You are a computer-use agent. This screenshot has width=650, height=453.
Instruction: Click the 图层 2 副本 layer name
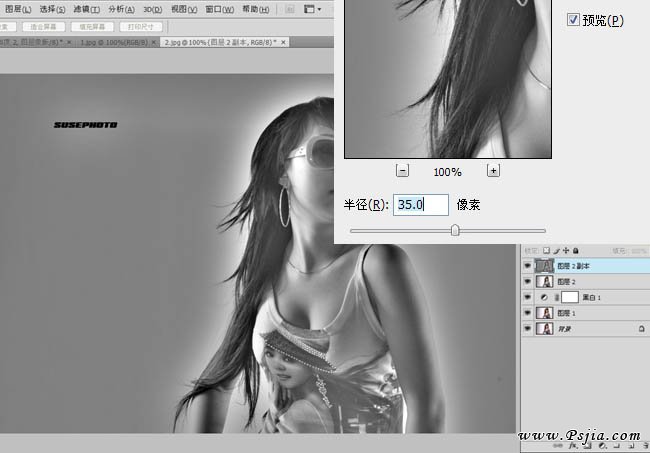click(x=573, y=266)
